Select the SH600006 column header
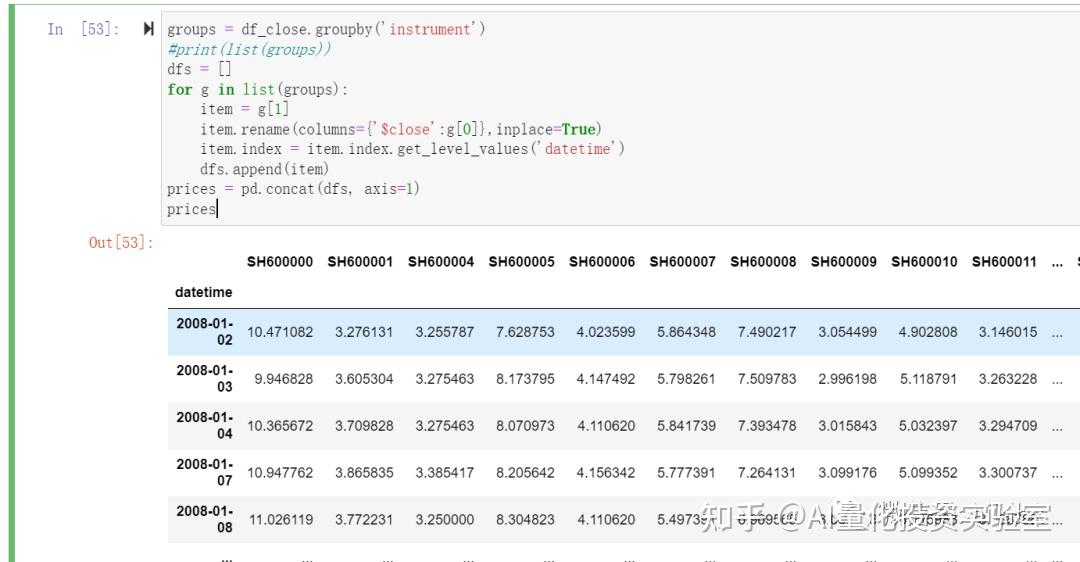Viewport: 1080px width, 562px height. pyautogui.click(x=602, y=262)
